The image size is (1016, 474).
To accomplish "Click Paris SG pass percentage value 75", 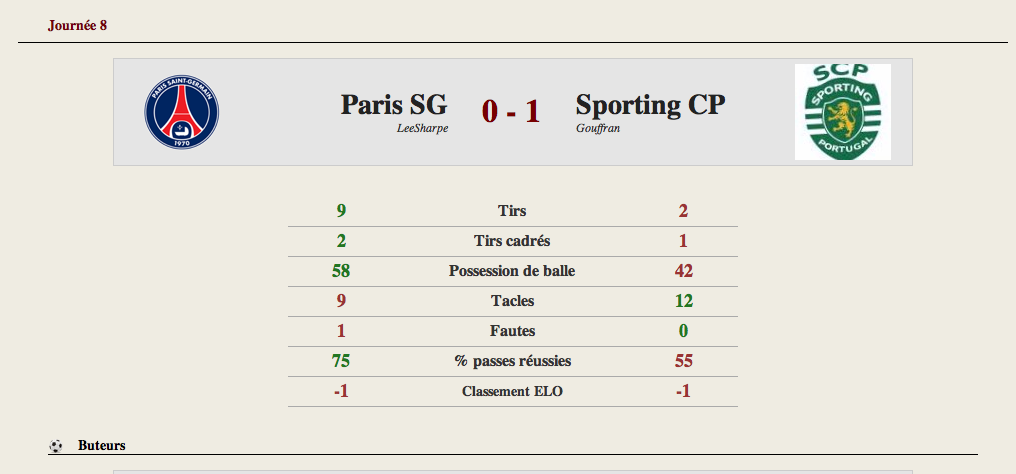I will point(341,361).
